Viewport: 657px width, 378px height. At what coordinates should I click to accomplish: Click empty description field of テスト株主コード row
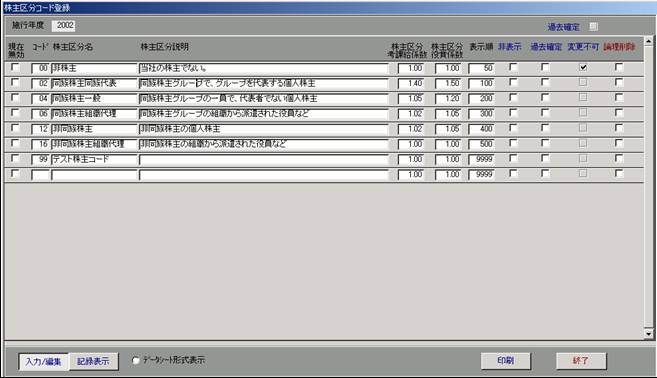pos(264,159)
